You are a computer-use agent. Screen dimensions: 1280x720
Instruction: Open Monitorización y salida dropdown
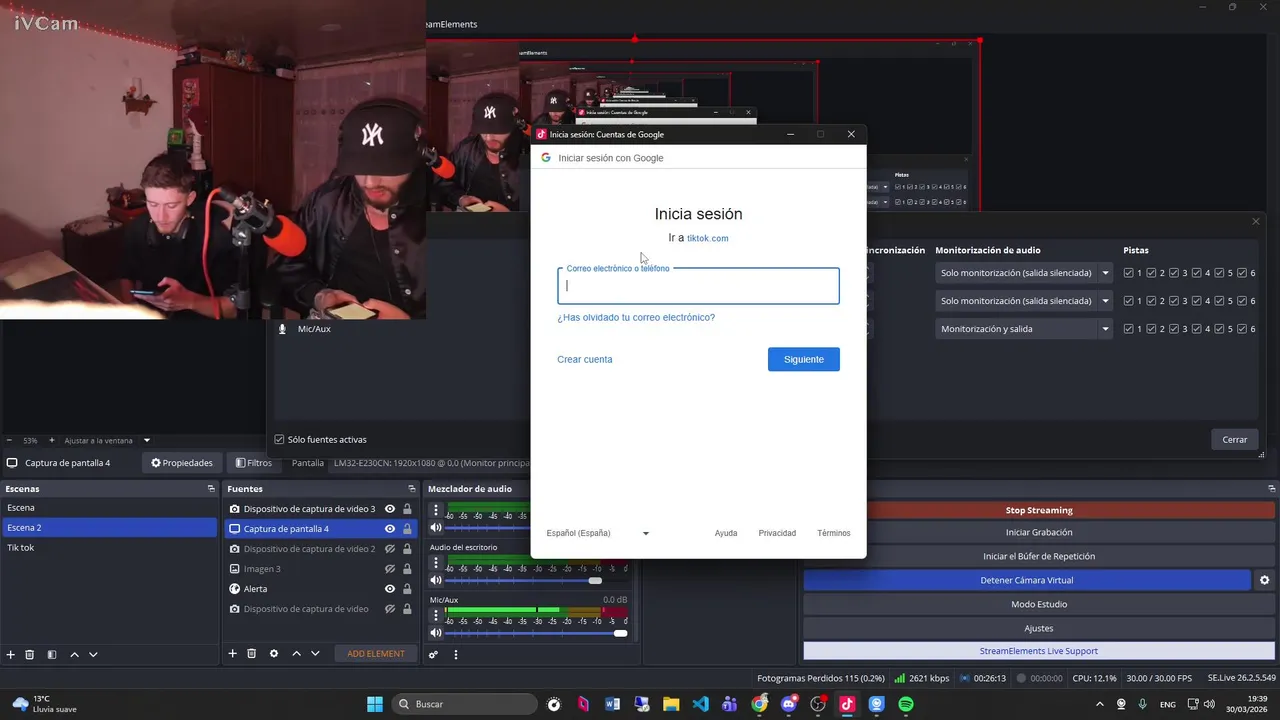pyautogui.click(x=1024, y=329)
